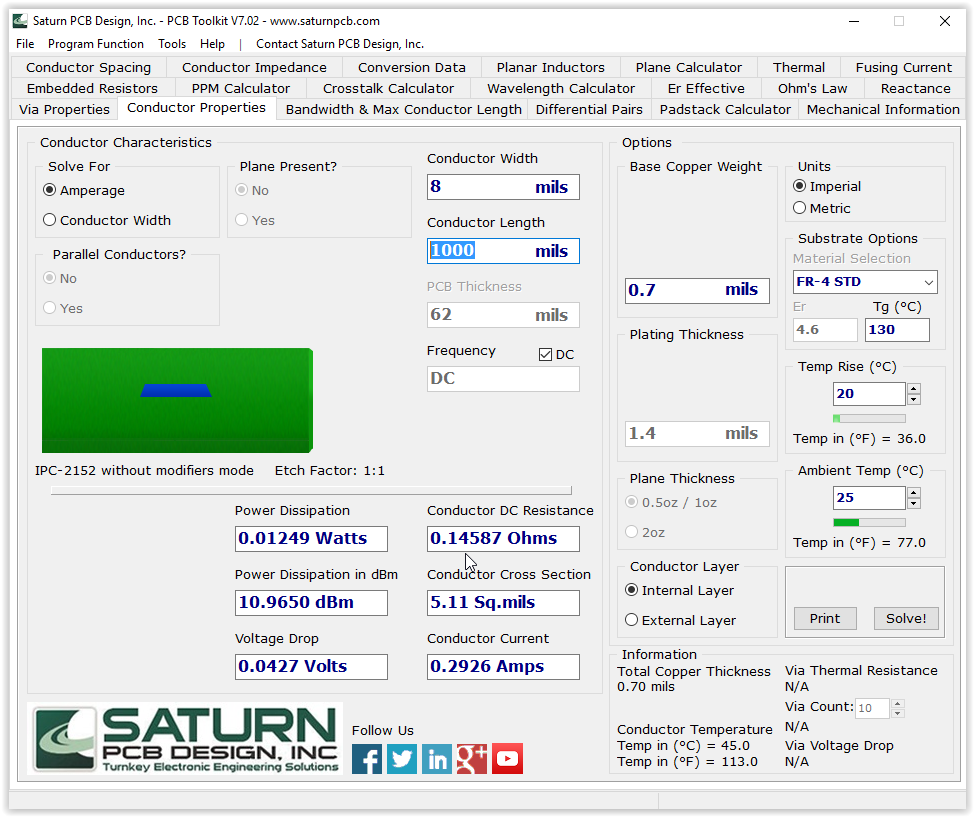Switch to Bandwidth & Max Conductor Length tab
This screenshot has height=817, width=974.
[x=403, y=109]
